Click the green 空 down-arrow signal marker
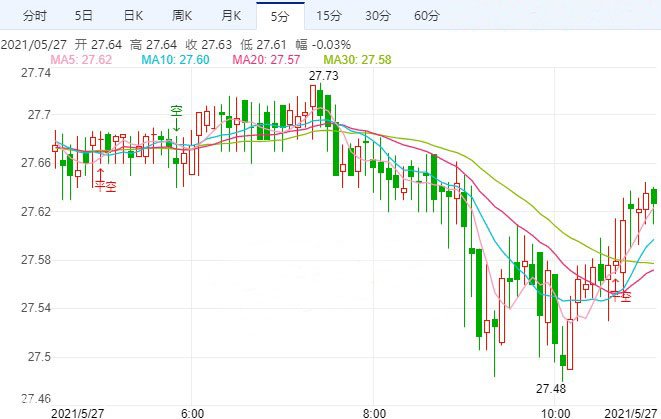This screenshot has height=419, width=661. [x=175, y=114]
